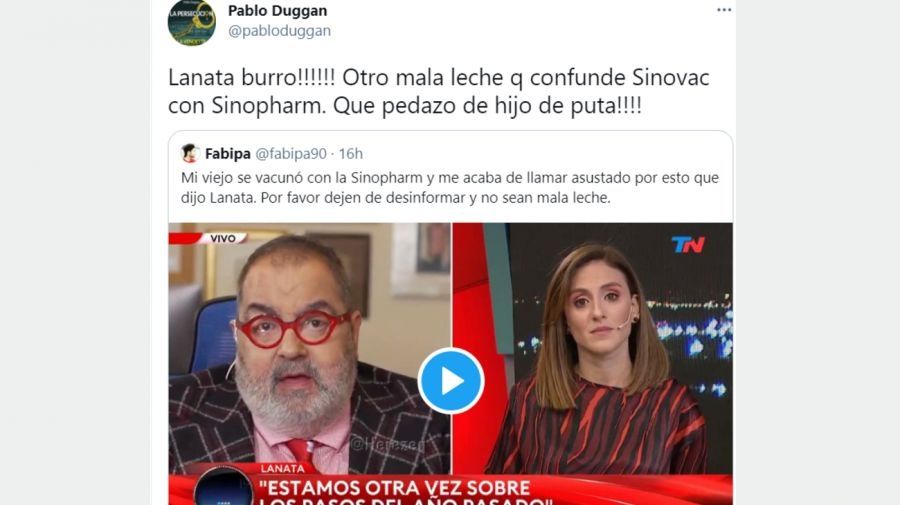The width and height of the screenshot is (900, 505).
Task: Open the quoted tweet text about Sinopharm
Action: coord(449,188)
